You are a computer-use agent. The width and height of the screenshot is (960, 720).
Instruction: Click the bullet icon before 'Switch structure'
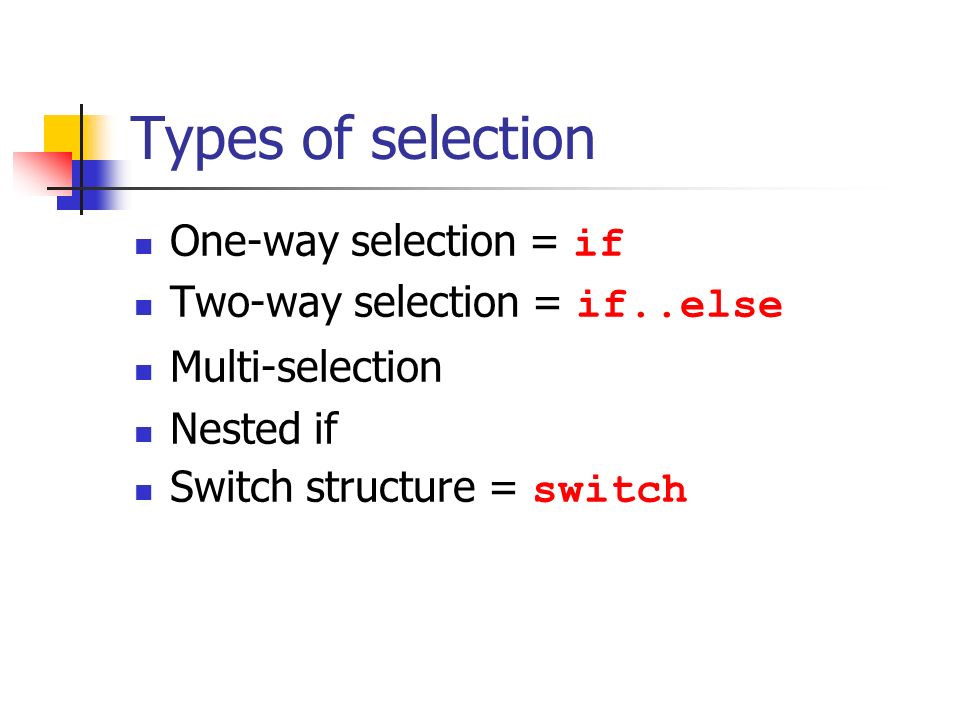coord(144,493)
